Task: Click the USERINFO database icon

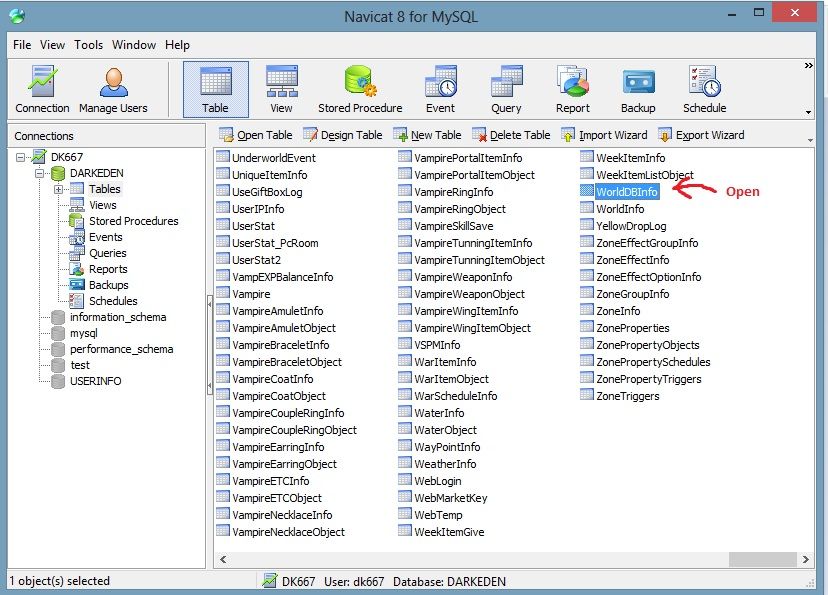Action: tap(58, 381)
